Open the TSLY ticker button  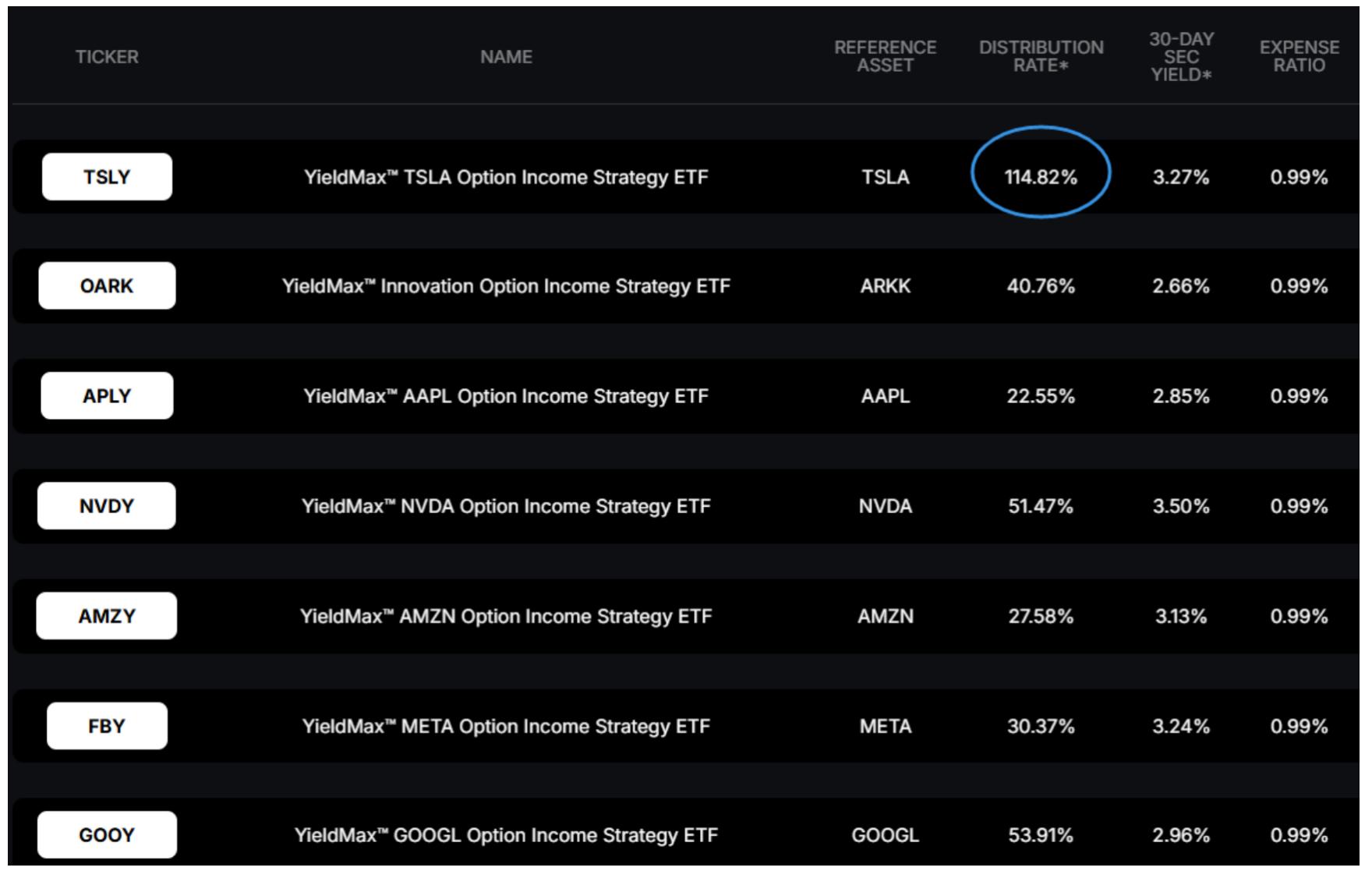[x=107, y=177]
